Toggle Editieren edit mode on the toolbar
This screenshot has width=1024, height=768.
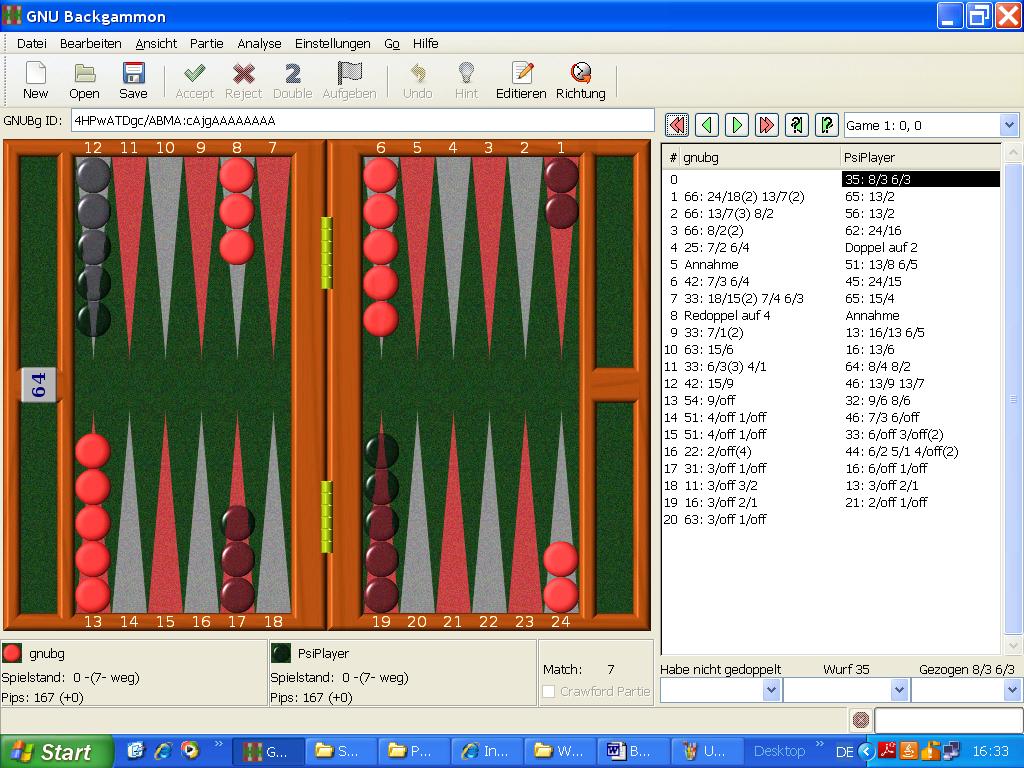point(521,80)
